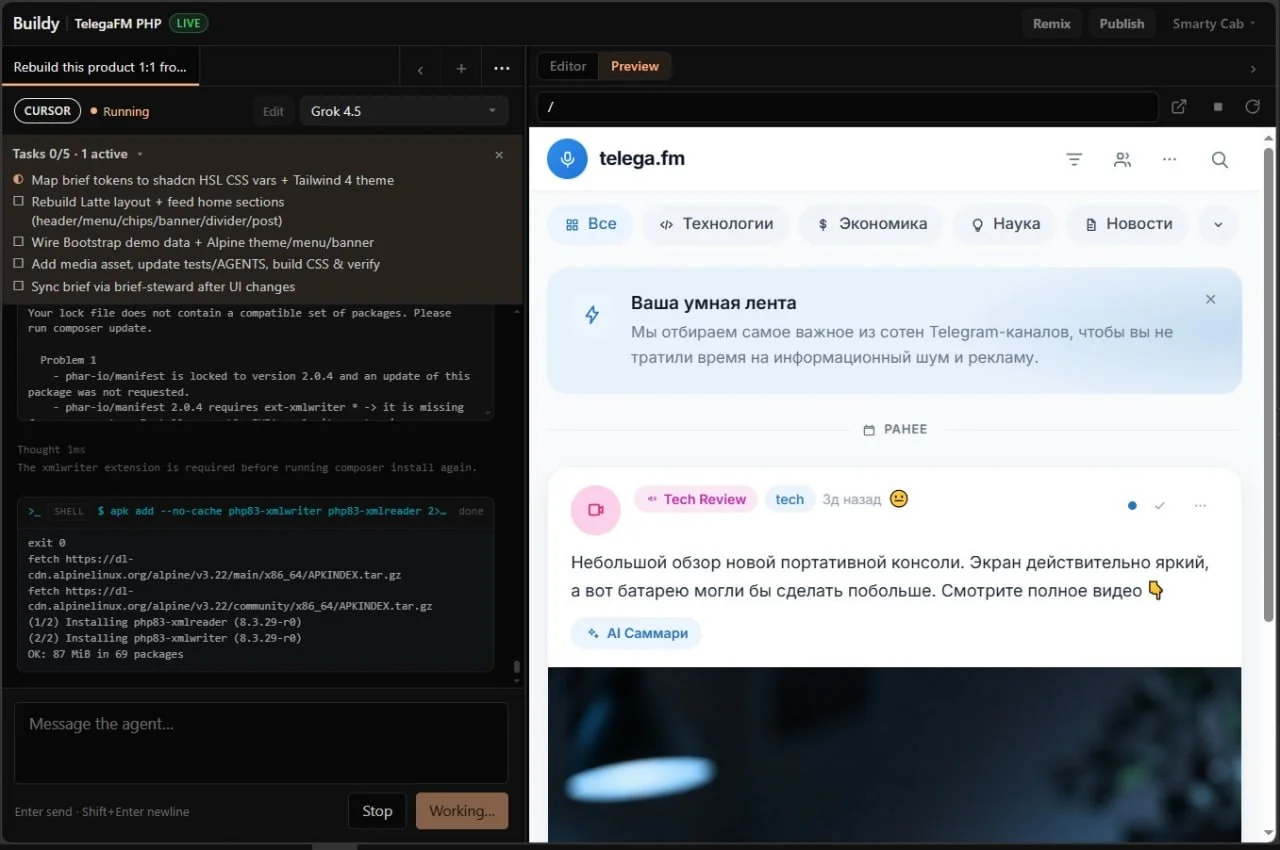
Task: Check the "Rebuild Latte layout" task box
Action: click(18, 202)
